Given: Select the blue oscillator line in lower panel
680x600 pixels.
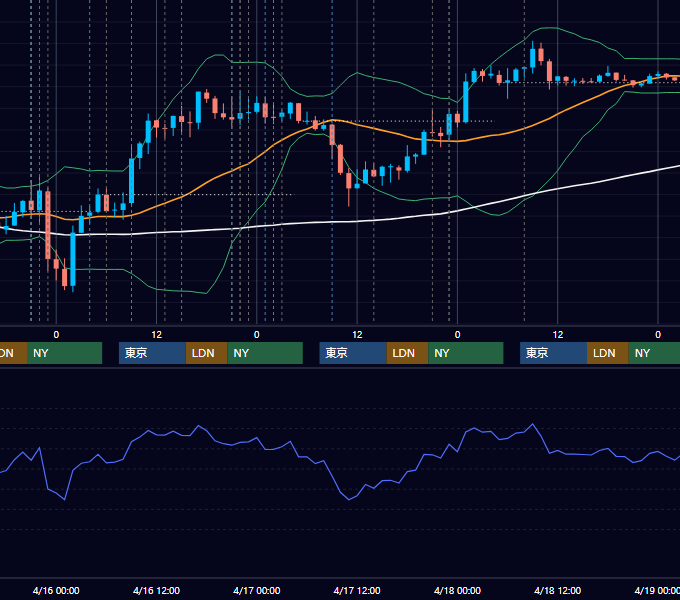Looking at the screenshot, I should point(330,473).
